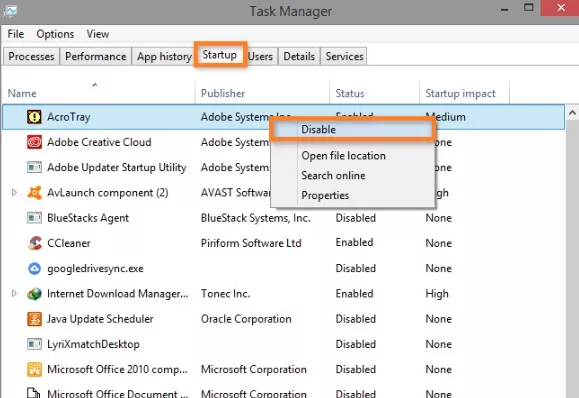The image size is (579, 398).
Task: Choose Disable in the context menu
Action: pos(353,130)
